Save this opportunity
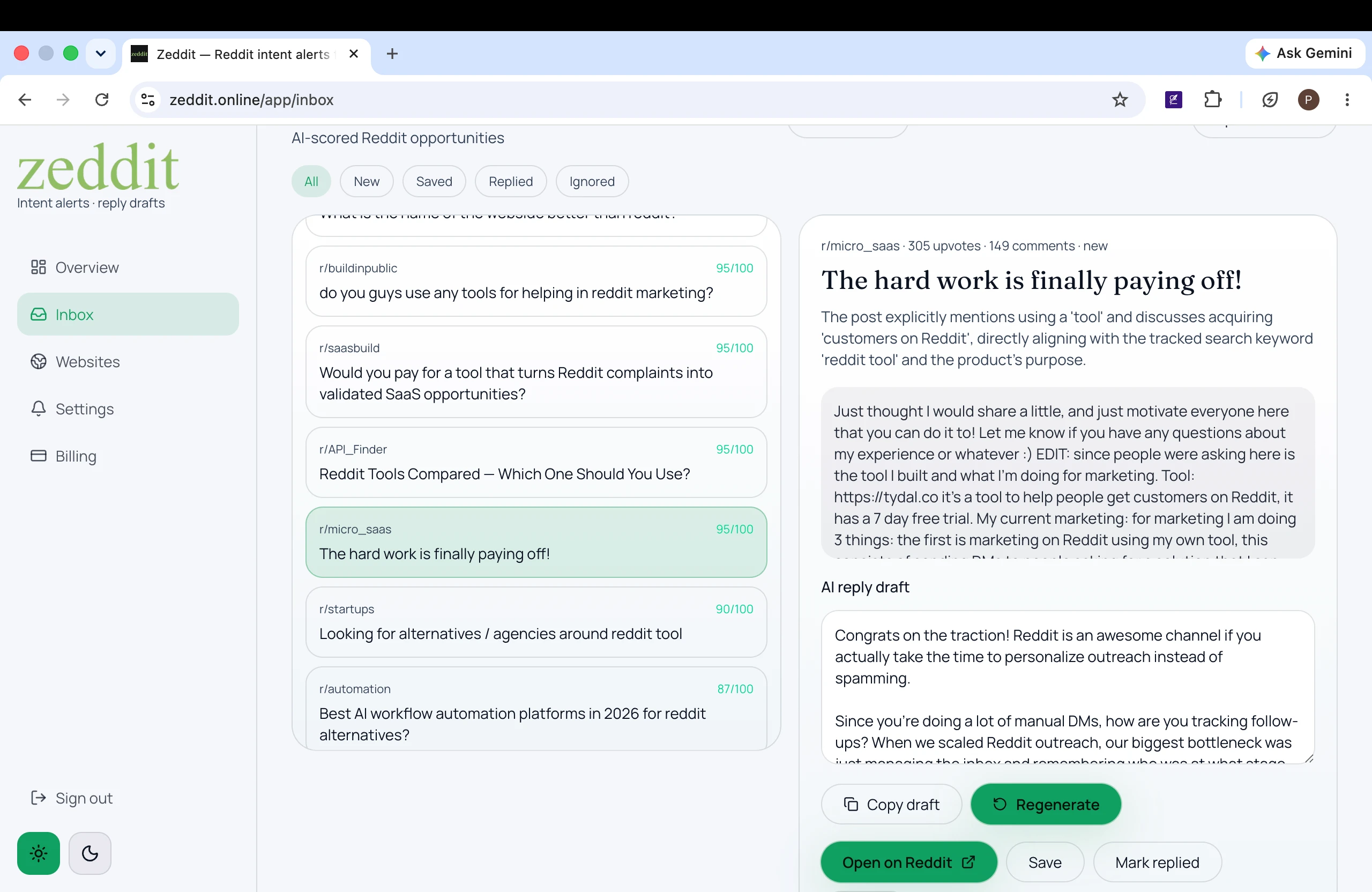Image resolution: width=1372 pixels, height=892 pixels. [x=1045, y=862]
